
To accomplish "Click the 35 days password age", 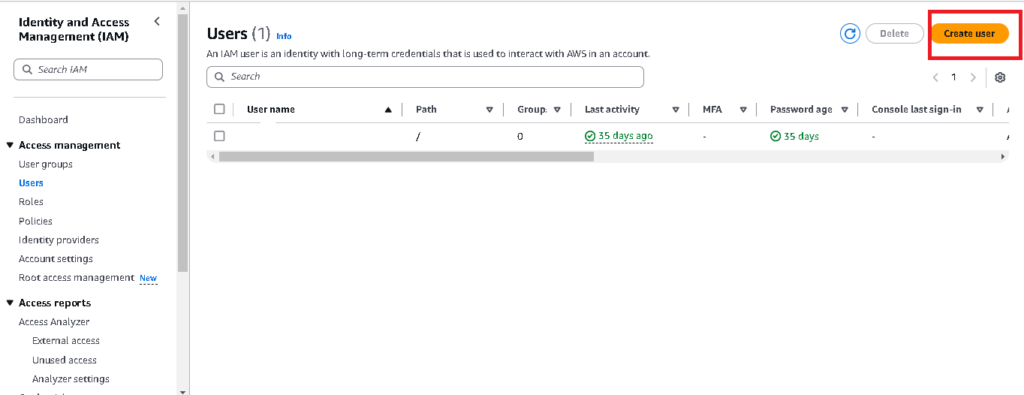I will (795, 136).
